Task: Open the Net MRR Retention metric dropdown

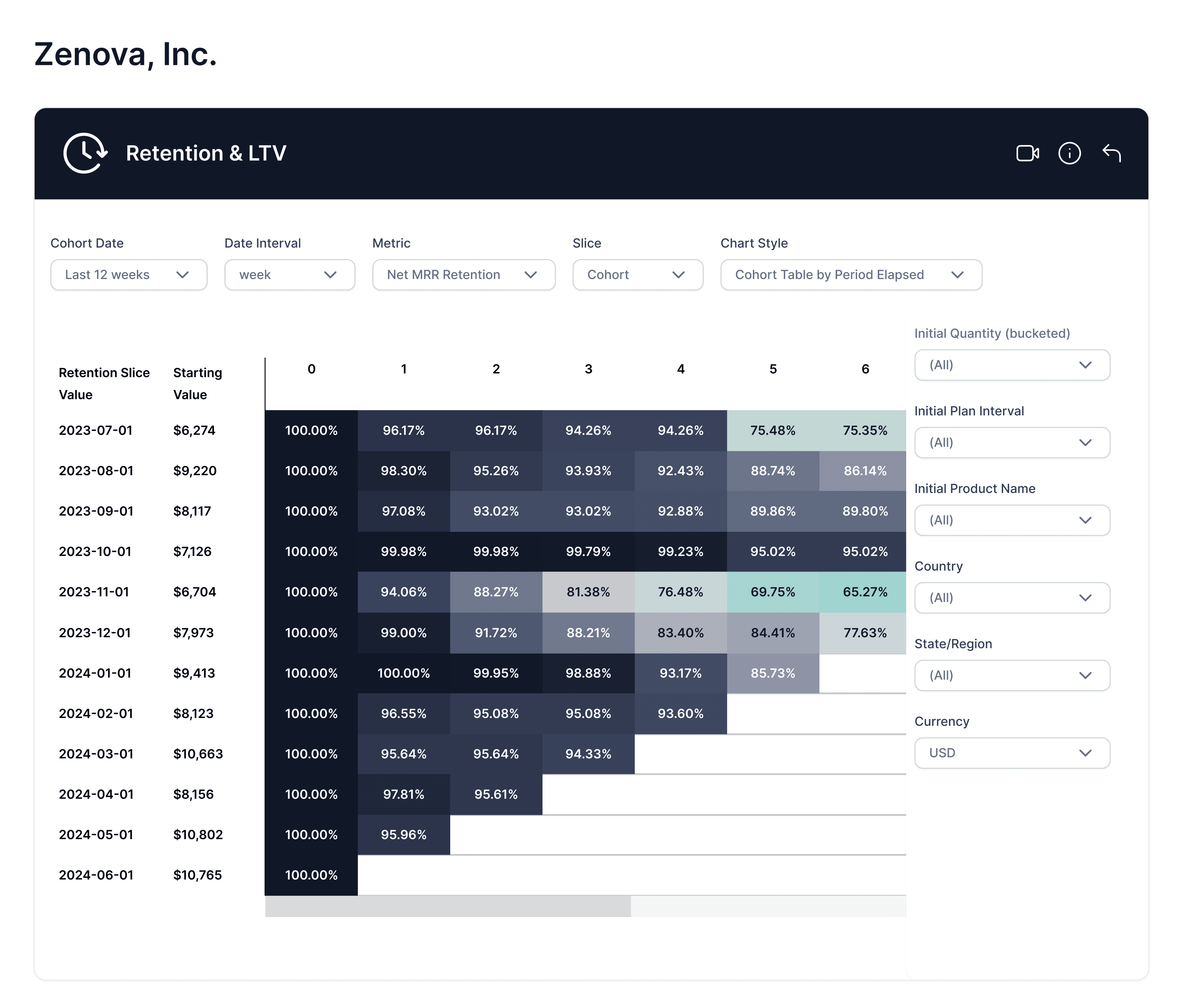Action: (x=464, y=275)
